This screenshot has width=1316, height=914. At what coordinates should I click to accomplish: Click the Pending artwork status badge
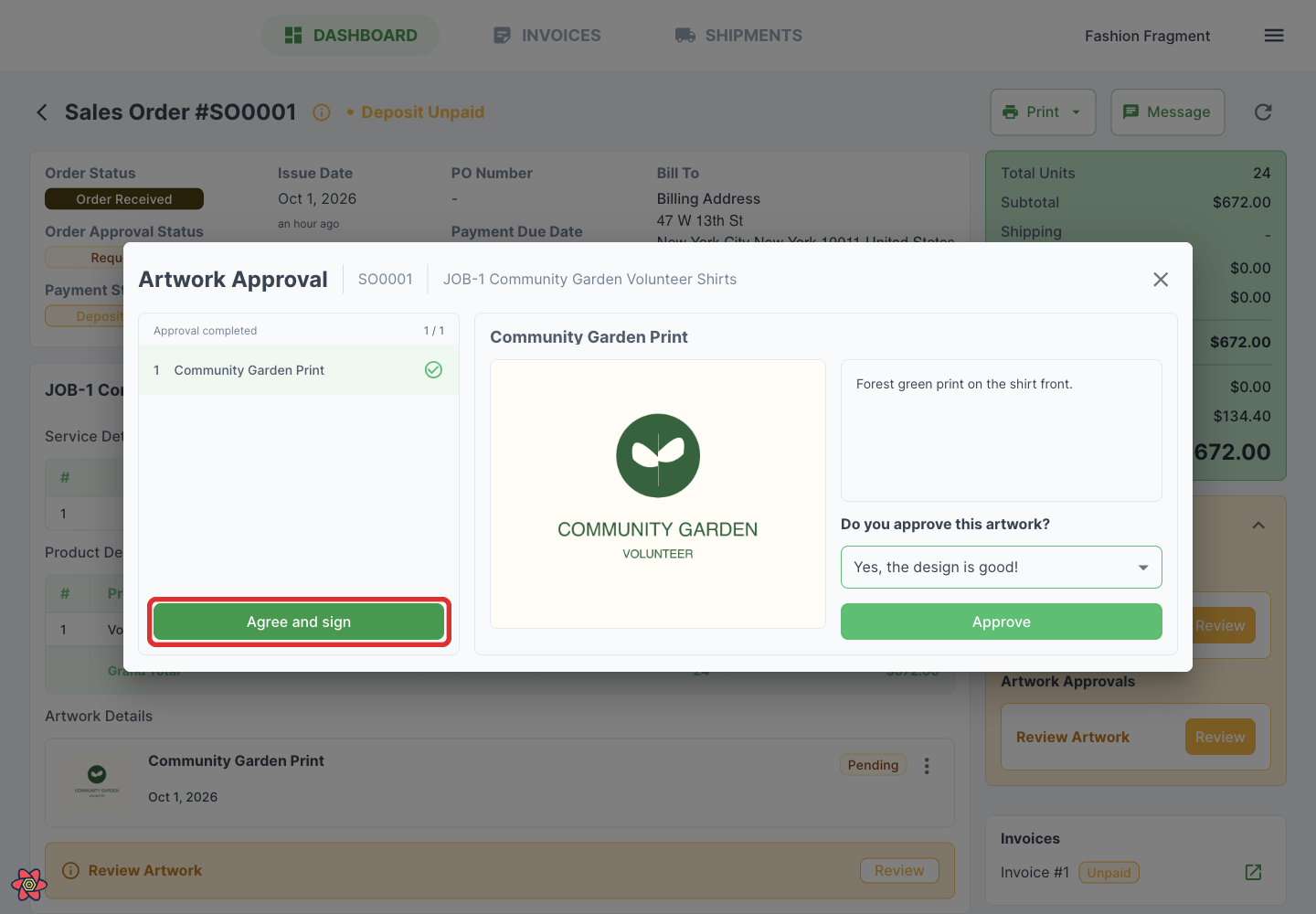click(873, 765)
